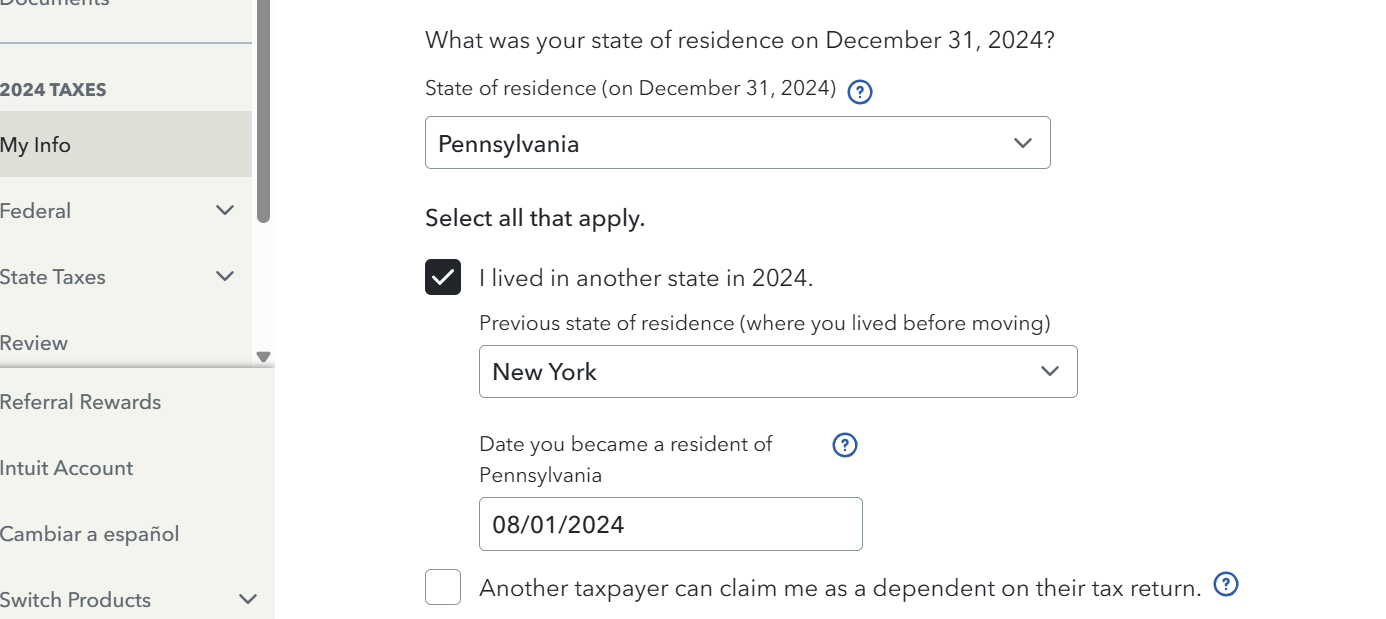The width and height of the screenshot is (1386, 619).
Task: Click the 08/01/2024 residency date field
Action: (x=671, y=524)
